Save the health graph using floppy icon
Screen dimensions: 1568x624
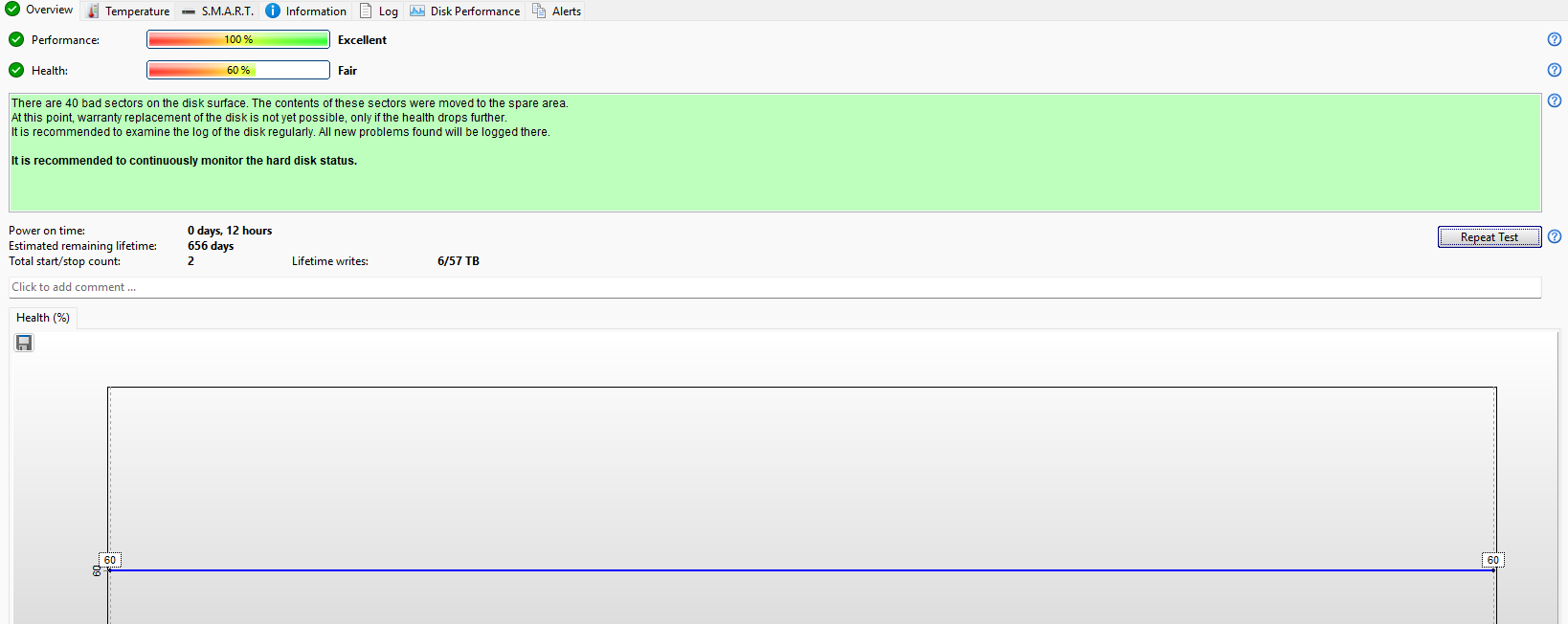24,343
